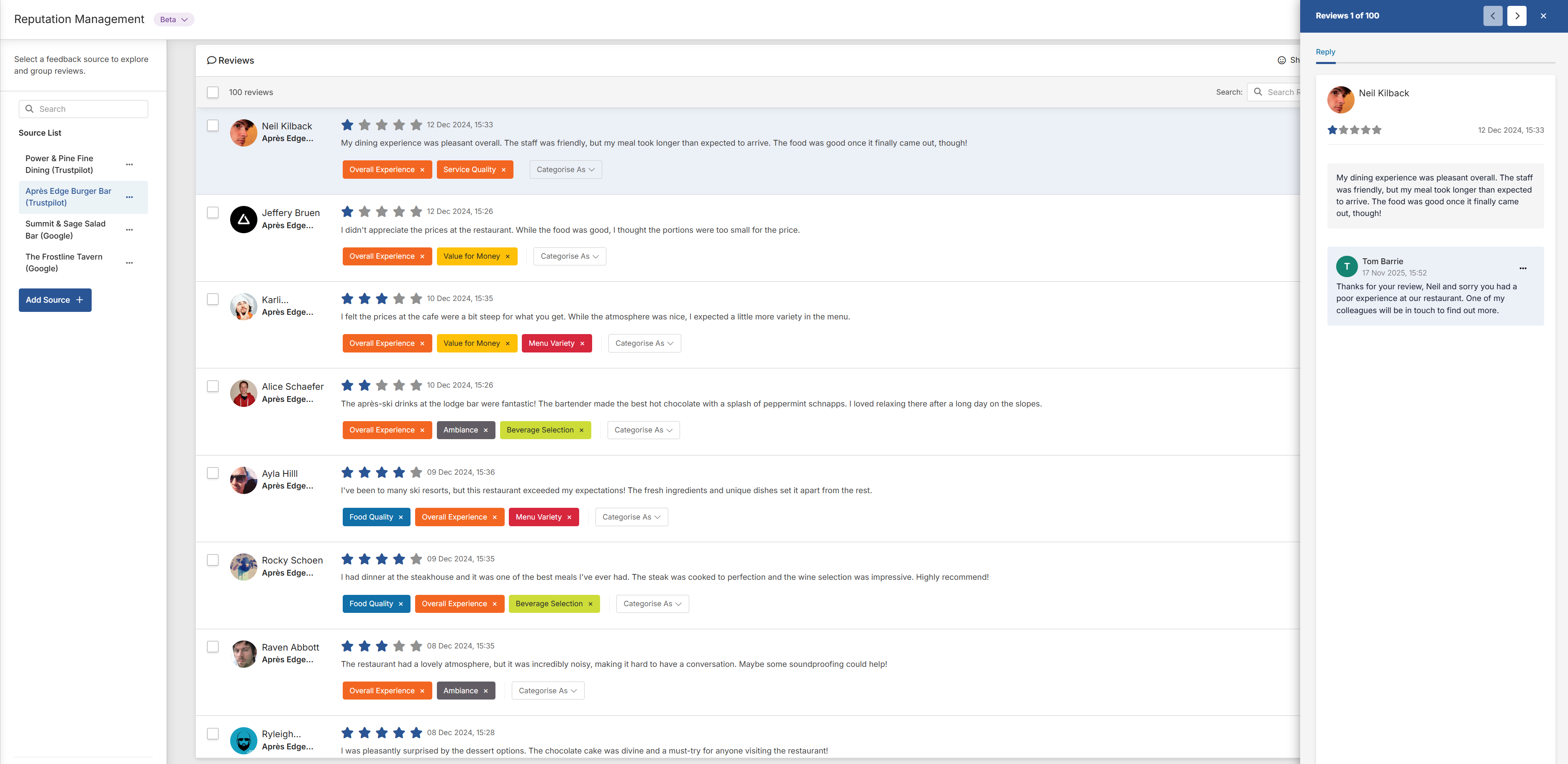This screenshot has height=764, width=1568.
Task: Tick the select-all 100 reviews checkbox
Action: 213,93
